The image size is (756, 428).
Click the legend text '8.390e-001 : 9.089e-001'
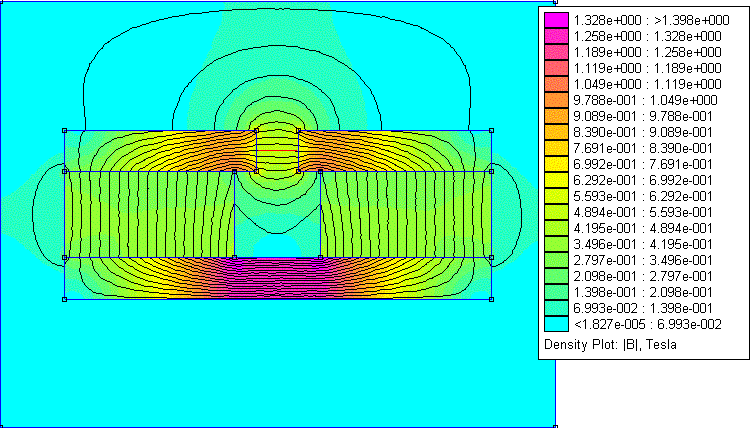coord(643,132)
